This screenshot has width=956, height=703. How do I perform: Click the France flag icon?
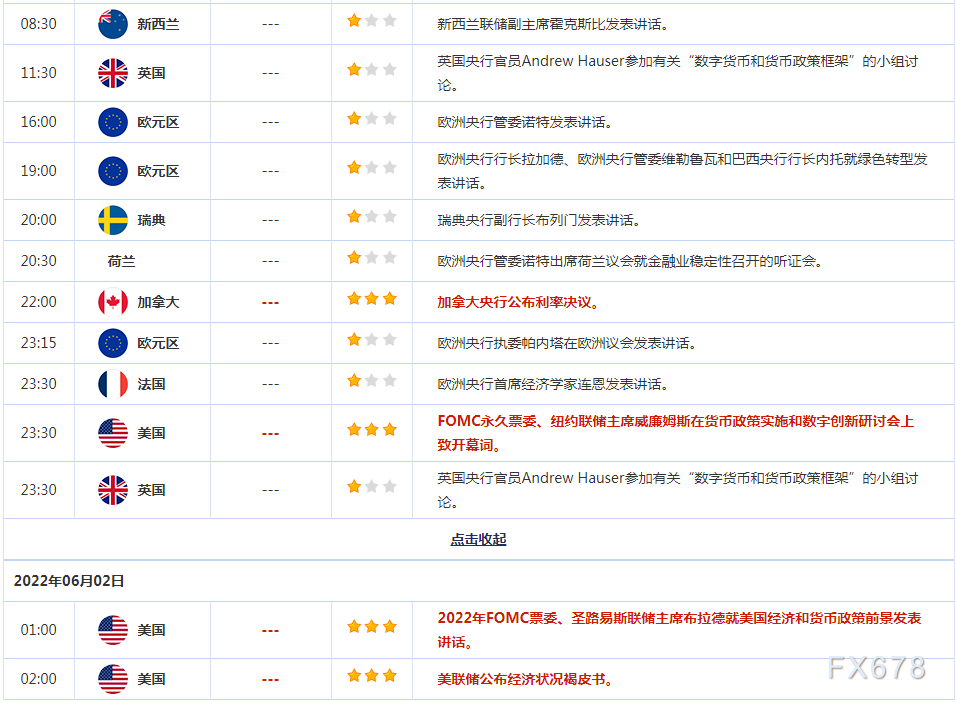(x=113, y=384)
